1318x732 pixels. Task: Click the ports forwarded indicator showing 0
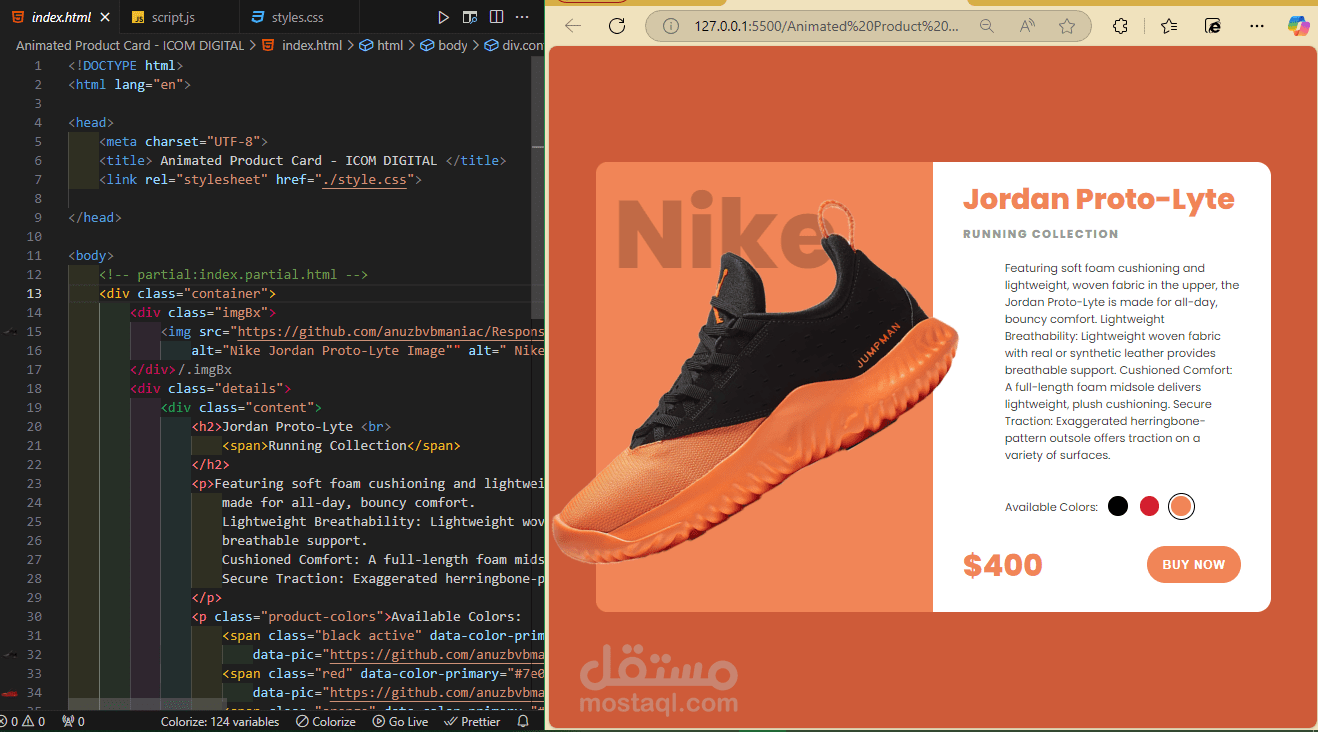point(73,721)
